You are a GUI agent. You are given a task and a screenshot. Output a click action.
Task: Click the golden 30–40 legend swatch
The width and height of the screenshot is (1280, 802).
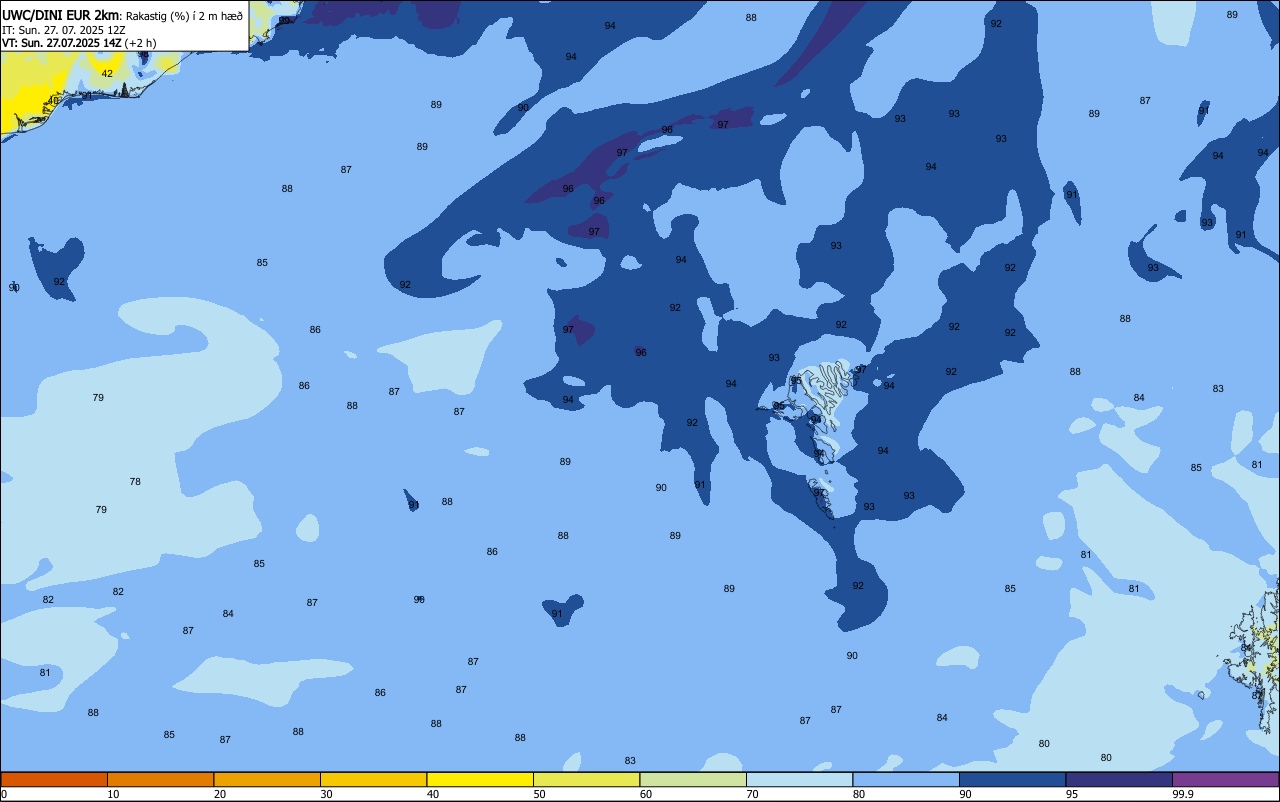pos(373,779)
